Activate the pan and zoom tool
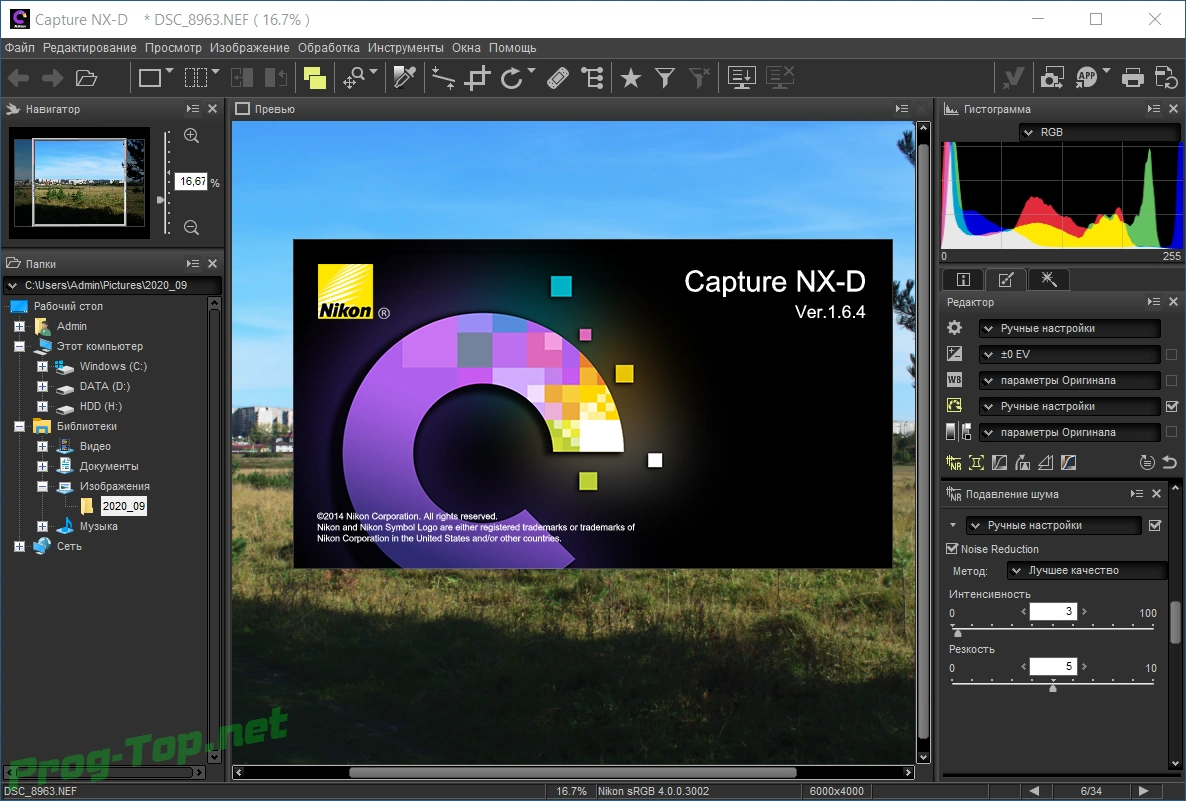 point(354,78)
